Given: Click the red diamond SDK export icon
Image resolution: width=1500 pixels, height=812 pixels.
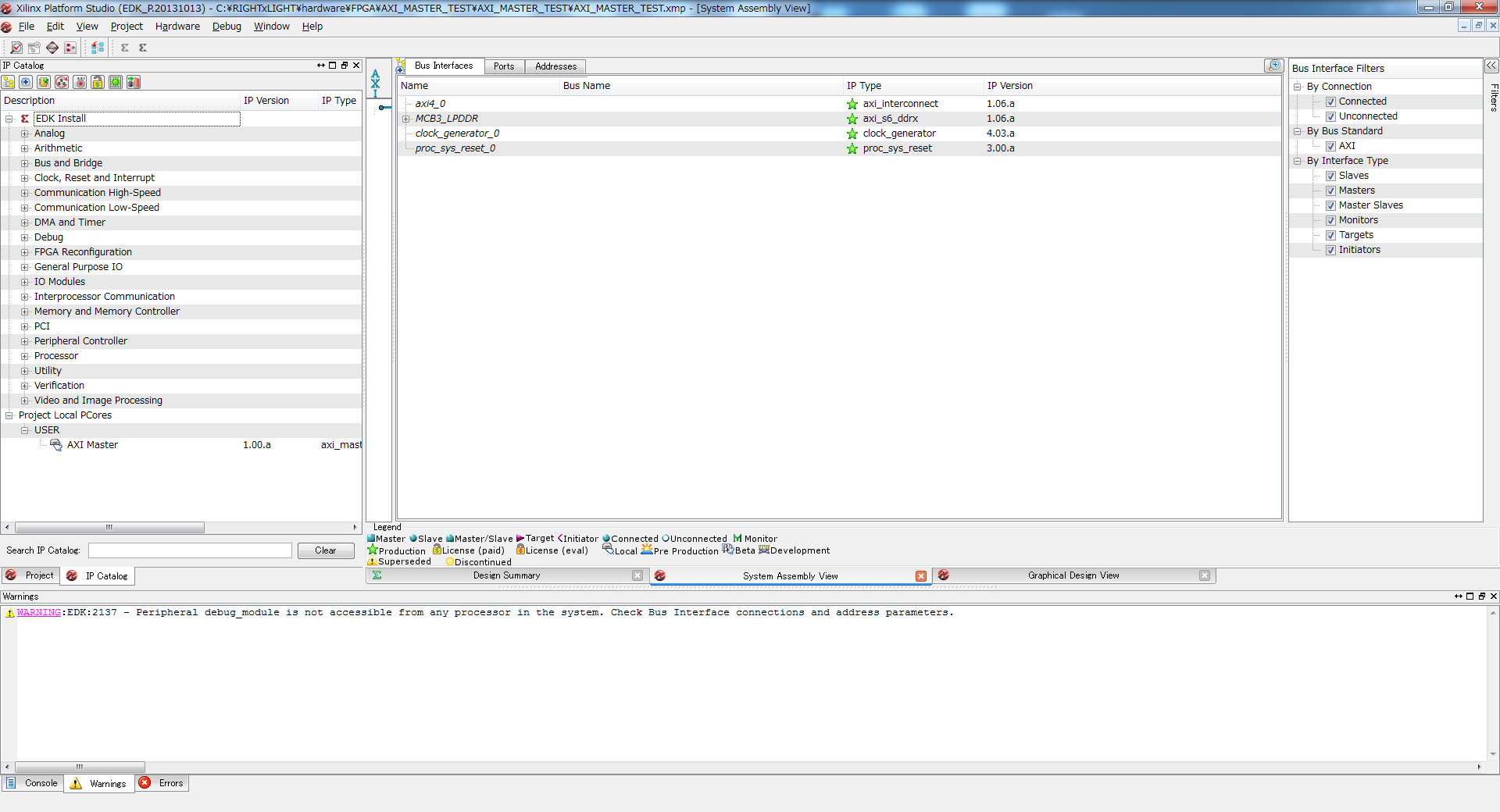Looking at the screenshot, I should pyautogui.click(x=52, y=48).
